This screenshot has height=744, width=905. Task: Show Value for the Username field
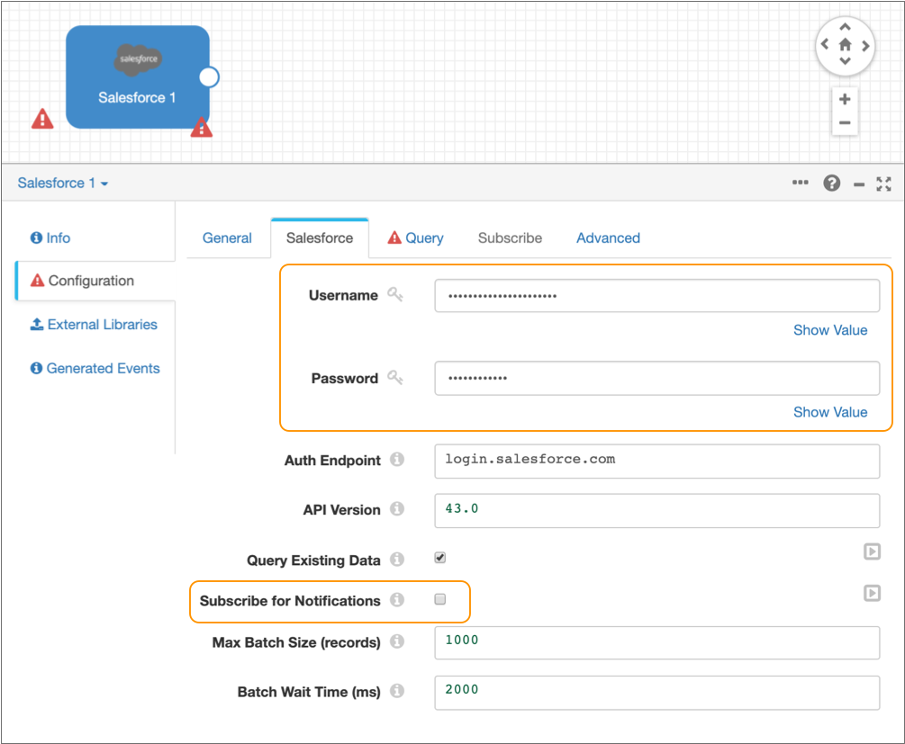tap(830, 330)
